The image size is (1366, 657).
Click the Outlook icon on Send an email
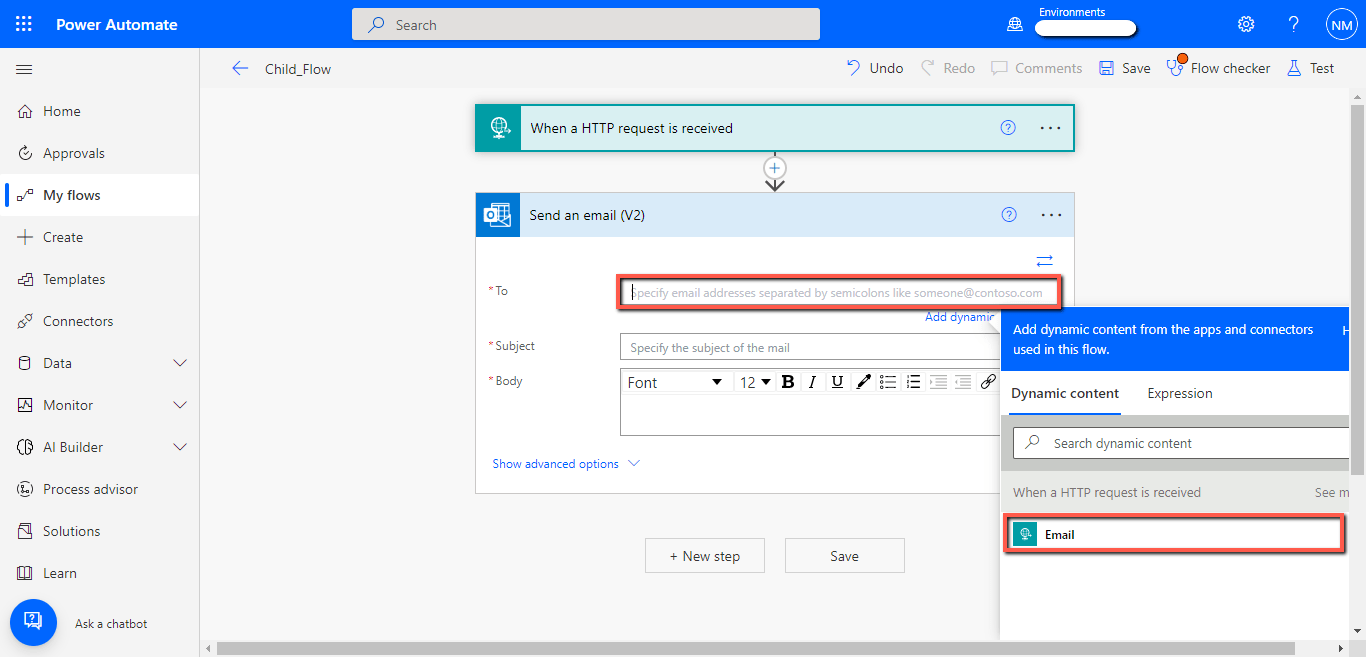point(498,215)
